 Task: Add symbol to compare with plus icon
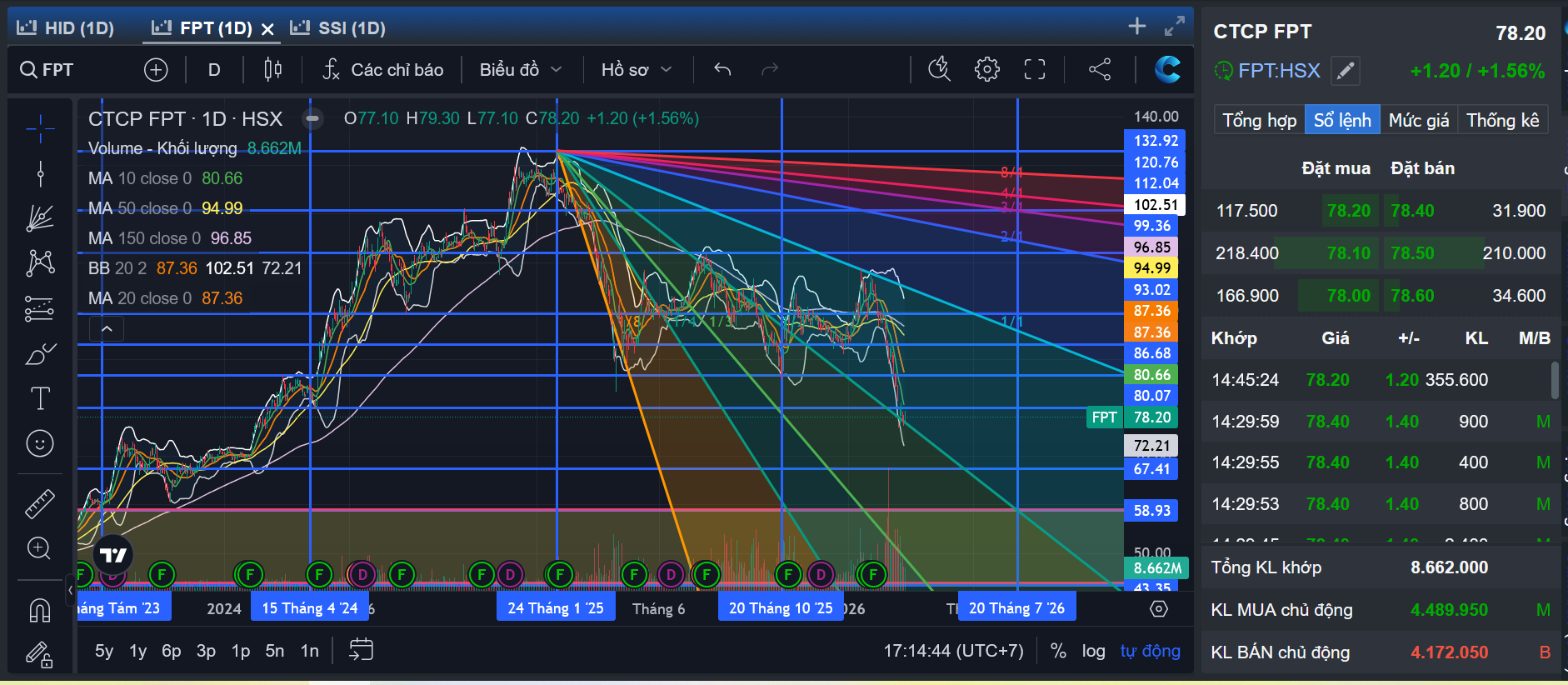(156, 70)
